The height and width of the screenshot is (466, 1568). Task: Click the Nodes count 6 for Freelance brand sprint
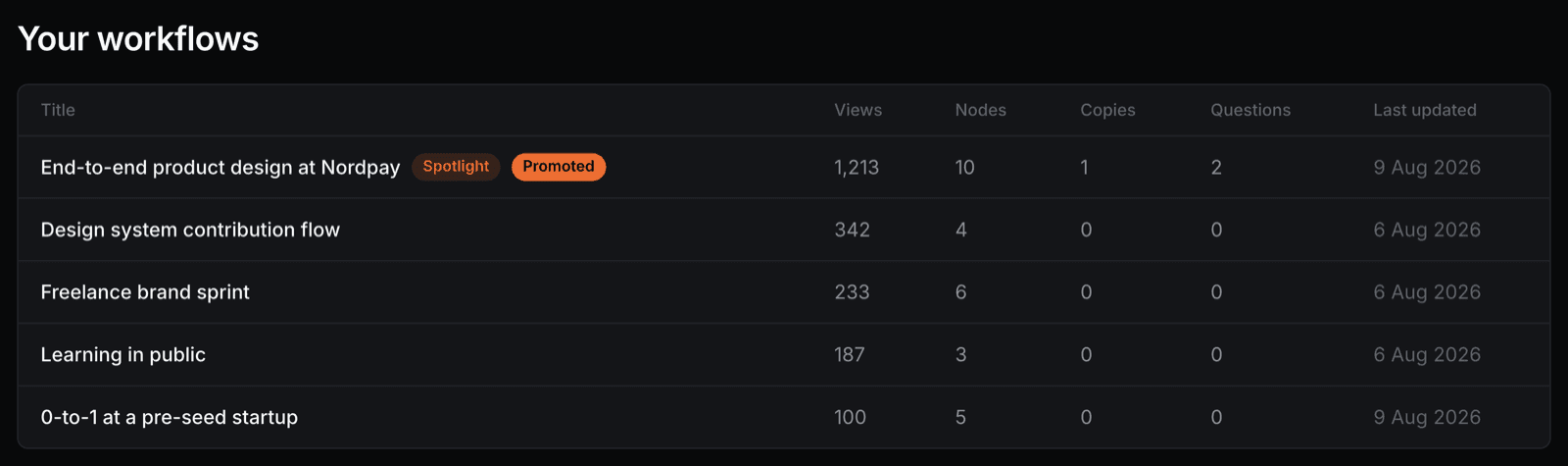[x=961, y=292]
